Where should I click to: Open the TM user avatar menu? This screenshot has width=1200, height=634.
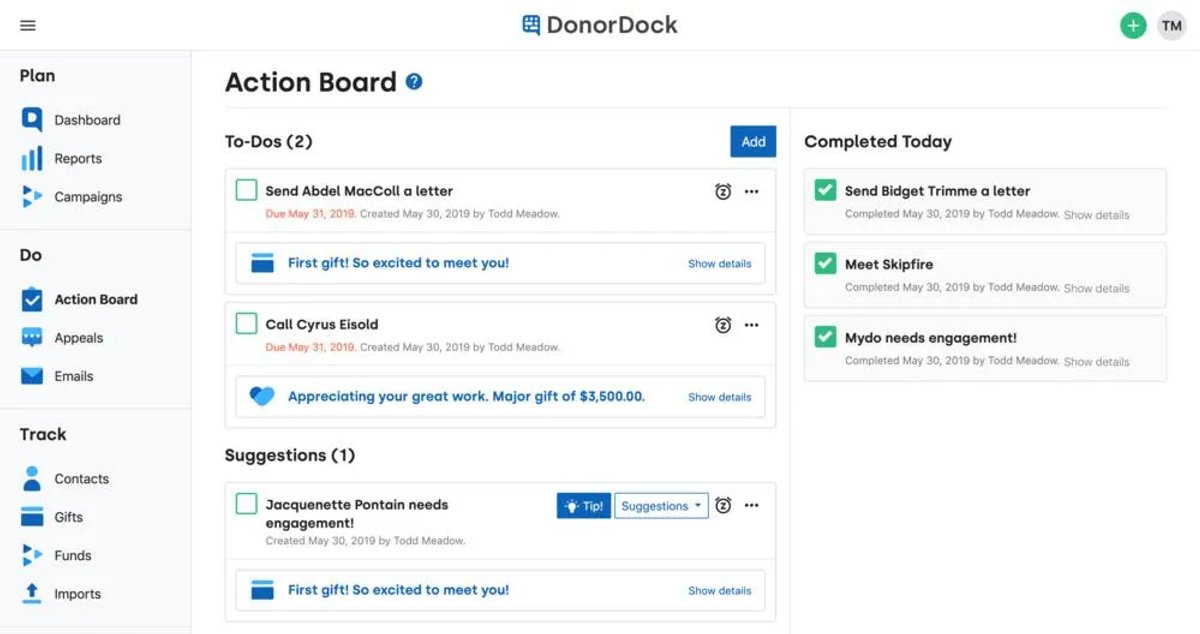click(1171, 26)
